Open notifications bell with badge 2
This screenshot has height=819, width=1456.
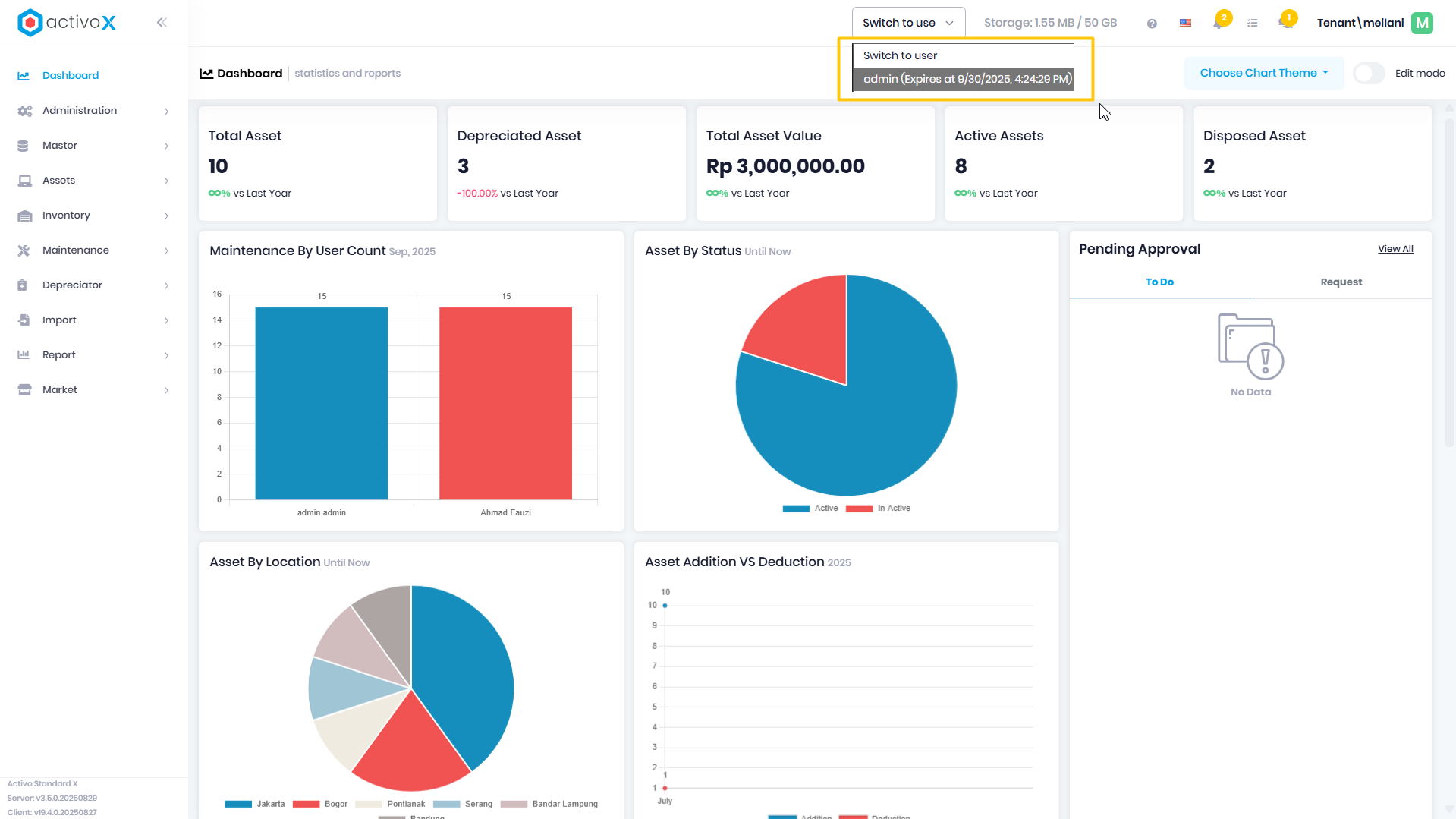click(1220, 20)
